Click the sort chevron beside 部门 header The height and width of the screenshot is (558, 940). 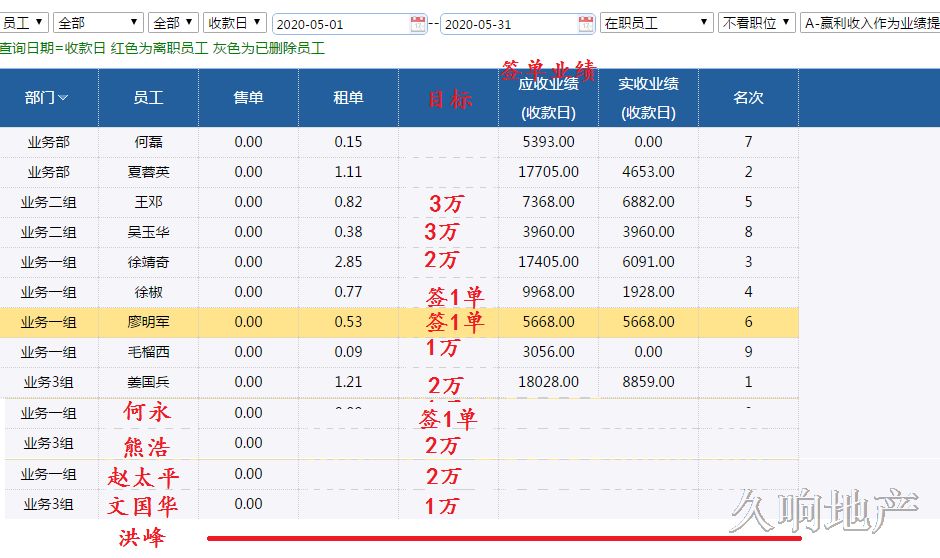click(x=63, y=98)
